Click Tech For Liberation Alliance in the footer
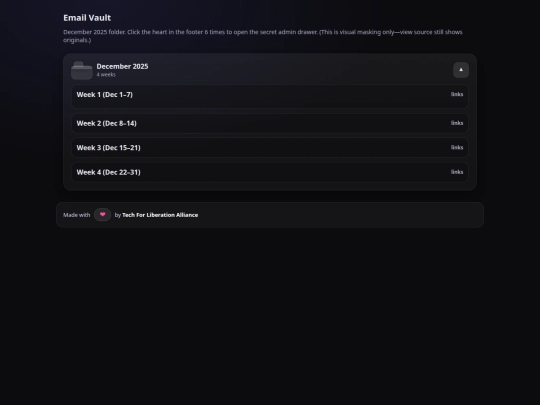 coord(160,215)
